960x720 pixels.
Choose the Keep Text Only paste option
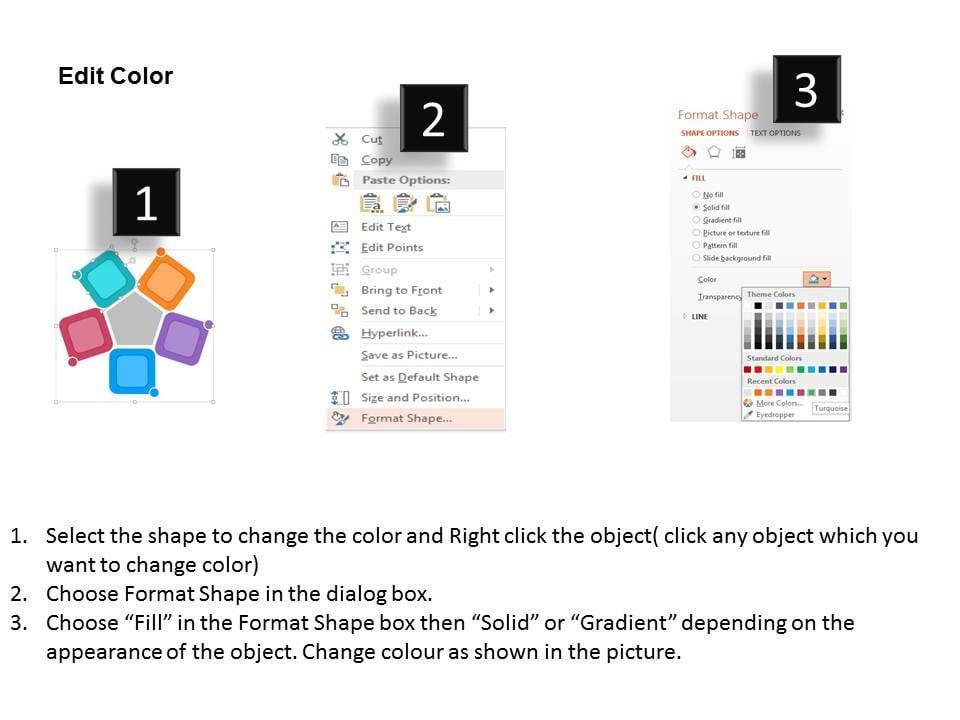click(x=438, y=203)
